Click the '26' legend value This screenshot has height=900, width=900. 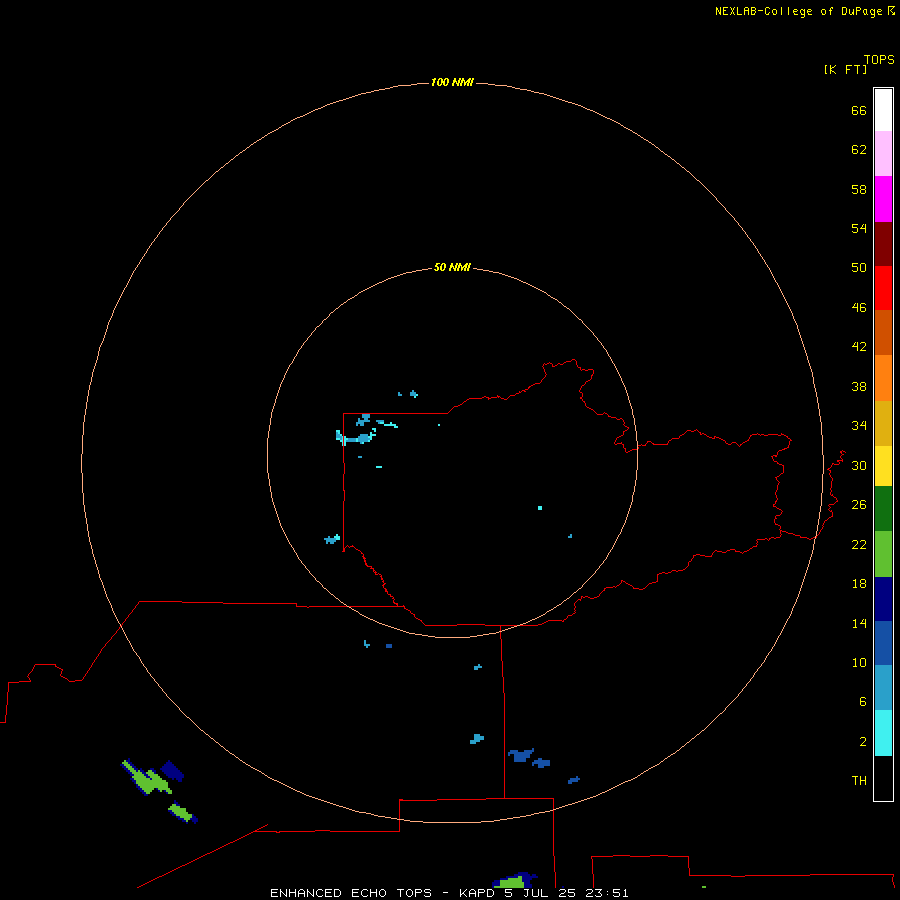[859, 505]
